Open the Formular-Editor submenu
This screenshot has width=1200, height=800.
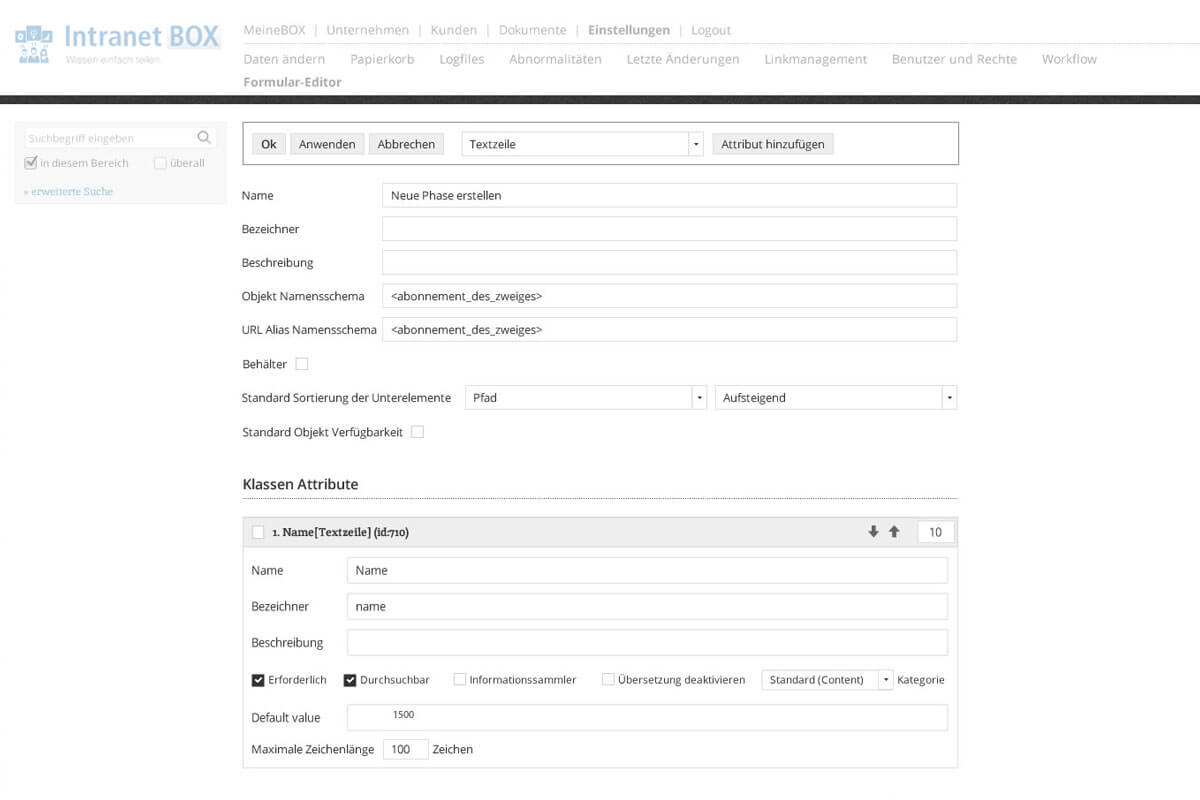[292, 82]
